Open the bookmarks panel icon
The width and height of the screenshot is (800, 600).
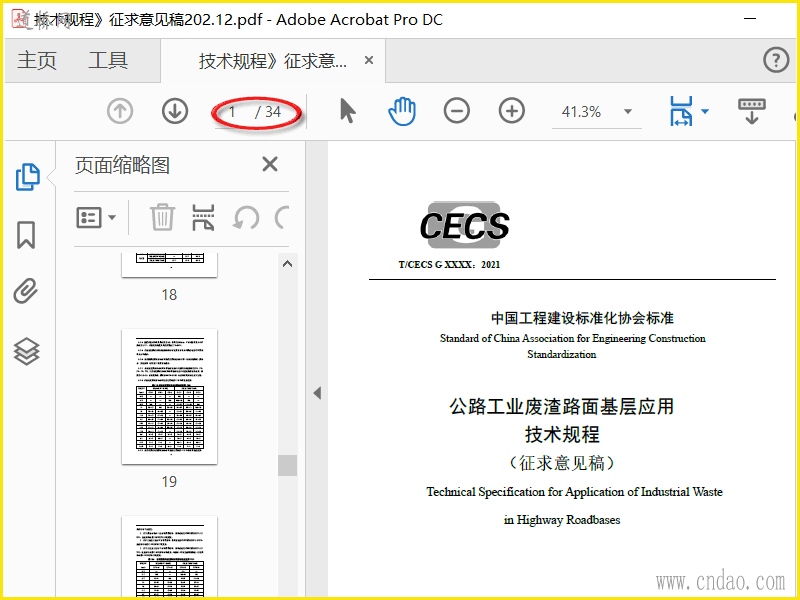(x=26, y=235)
